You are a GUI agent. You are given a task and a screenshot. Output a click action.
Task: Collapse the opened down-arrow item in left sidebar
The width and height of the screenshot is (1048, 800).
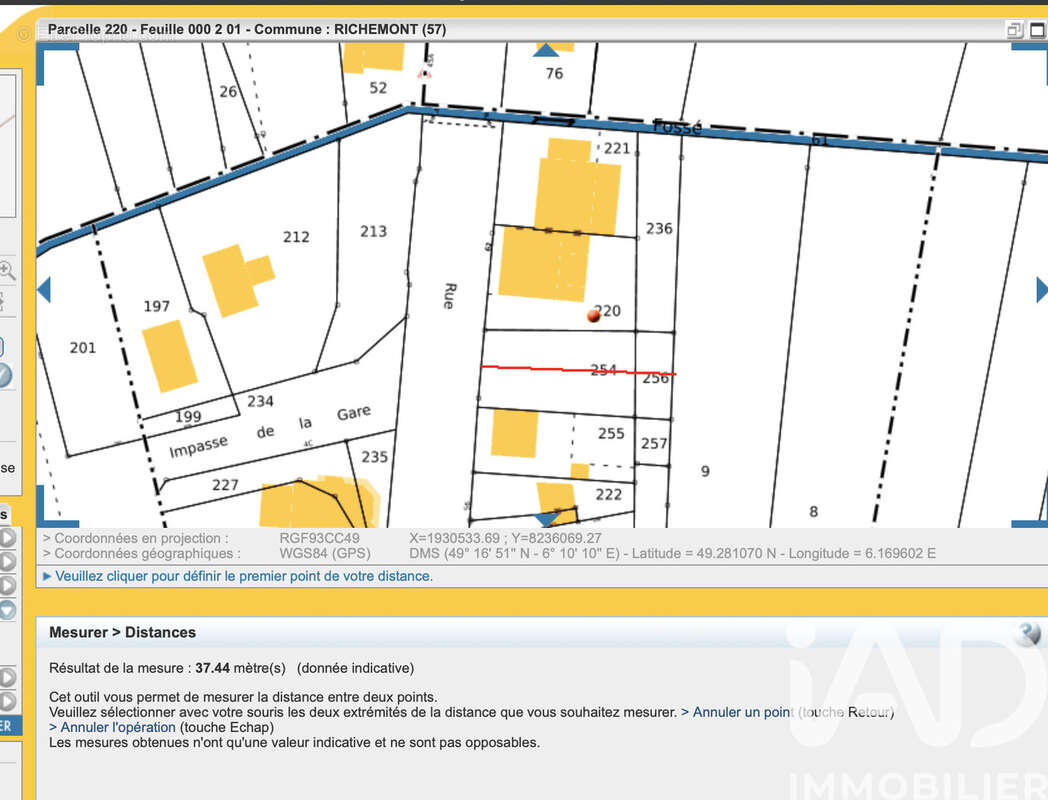tap(7, 610)
